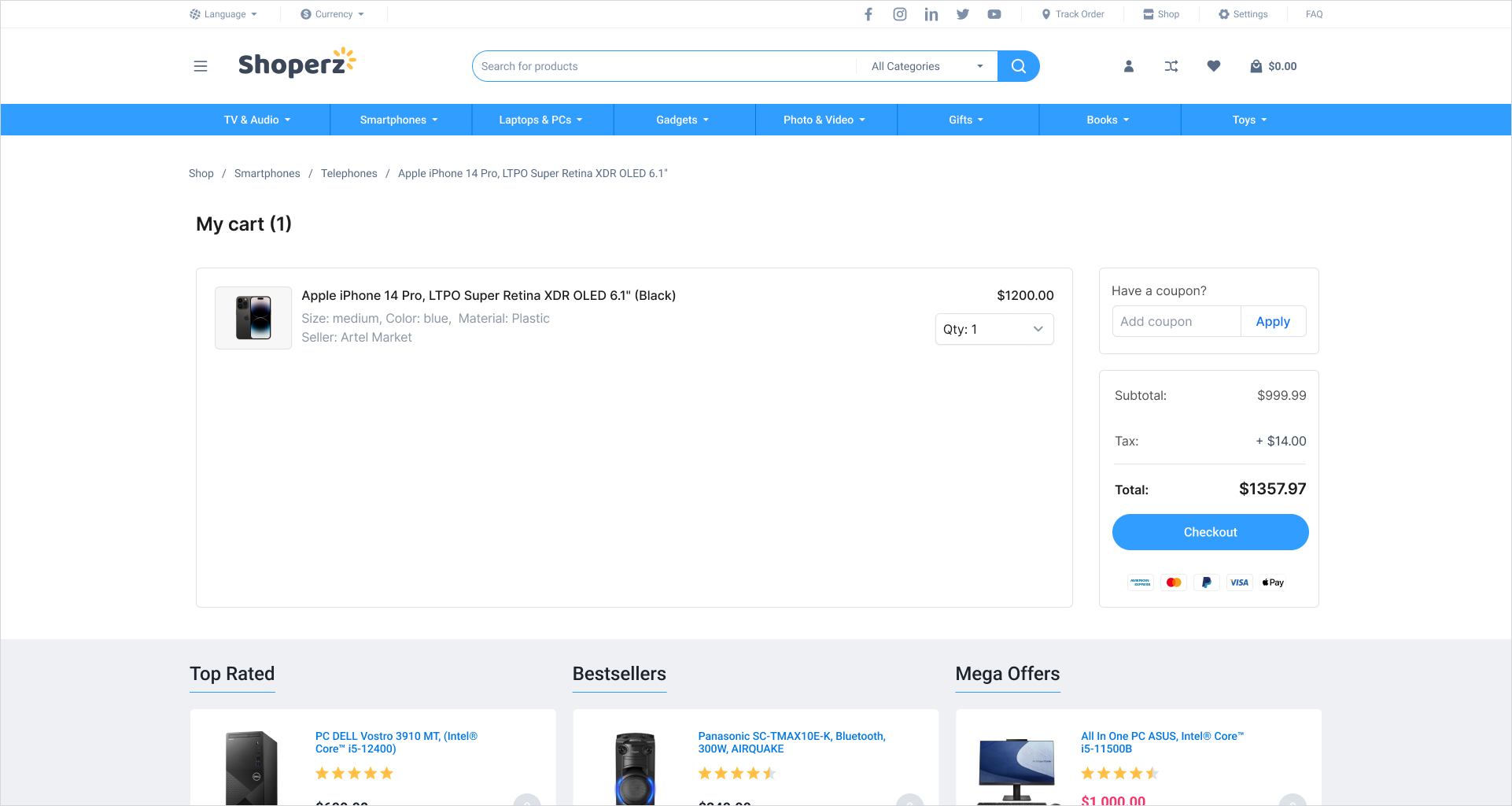Open Facebook social icon

pos(868,14)
